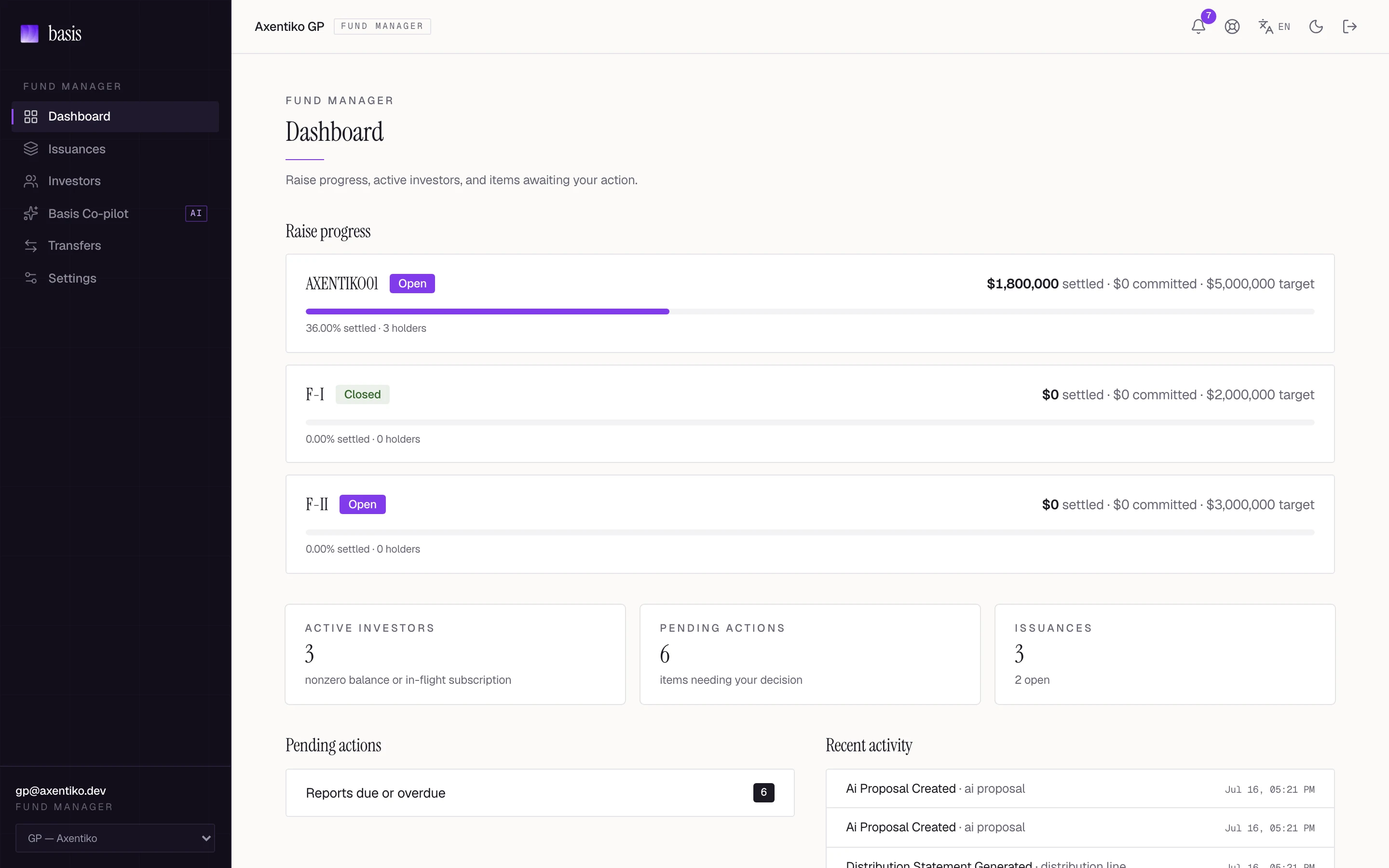
Task: Open Settings from the sidebar
Action: tap(115, 278)
